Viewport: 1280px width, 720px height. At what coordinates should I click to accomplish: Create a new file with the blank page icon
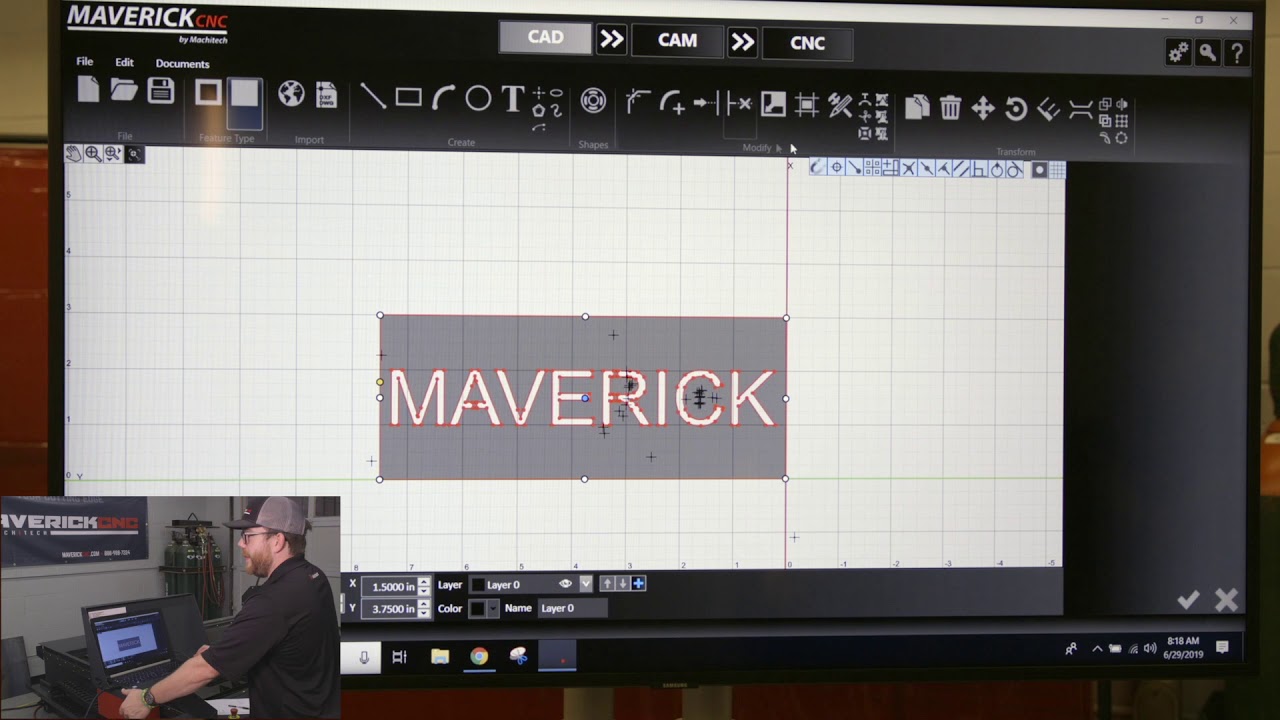[88, 91]
